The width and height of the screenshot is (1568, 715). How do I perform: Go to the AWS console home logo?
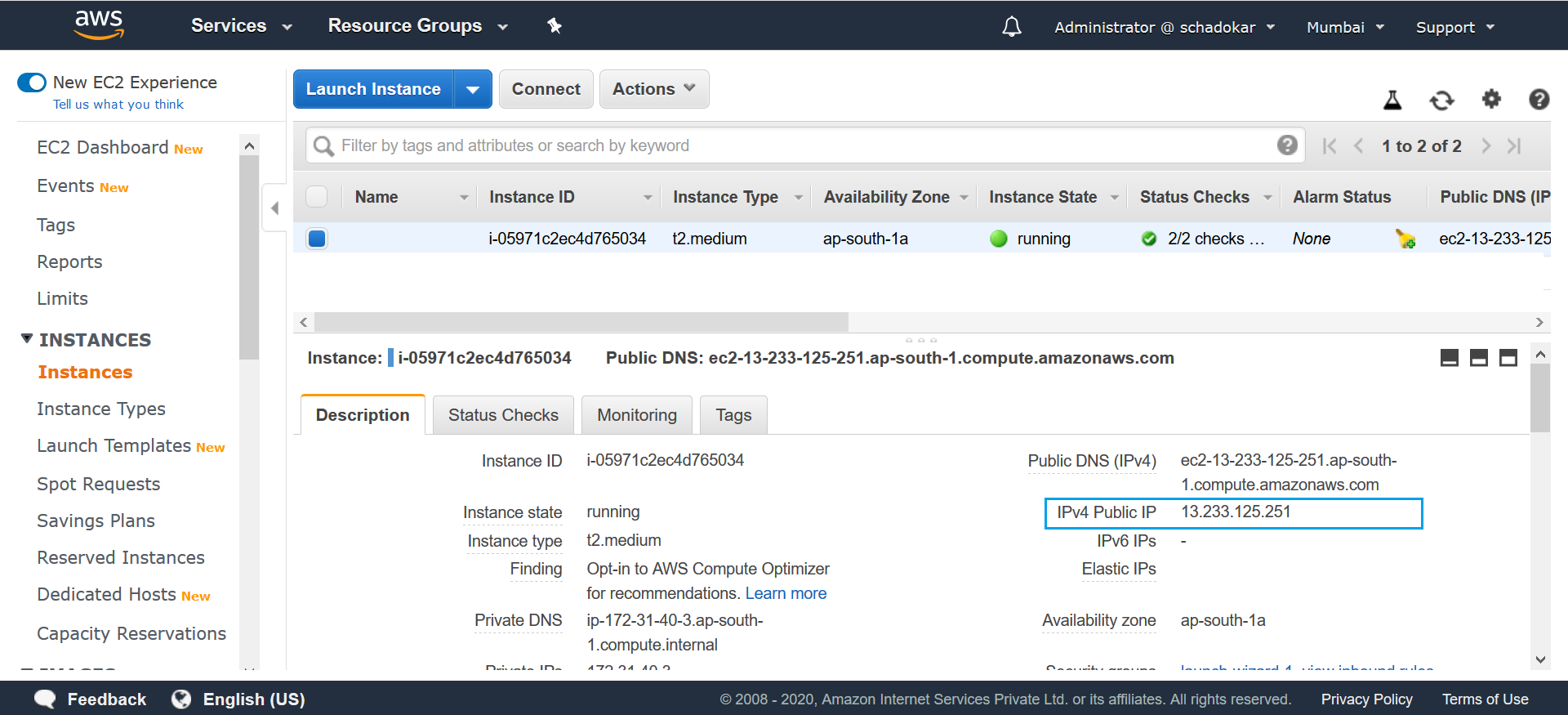tap(99, 25)
